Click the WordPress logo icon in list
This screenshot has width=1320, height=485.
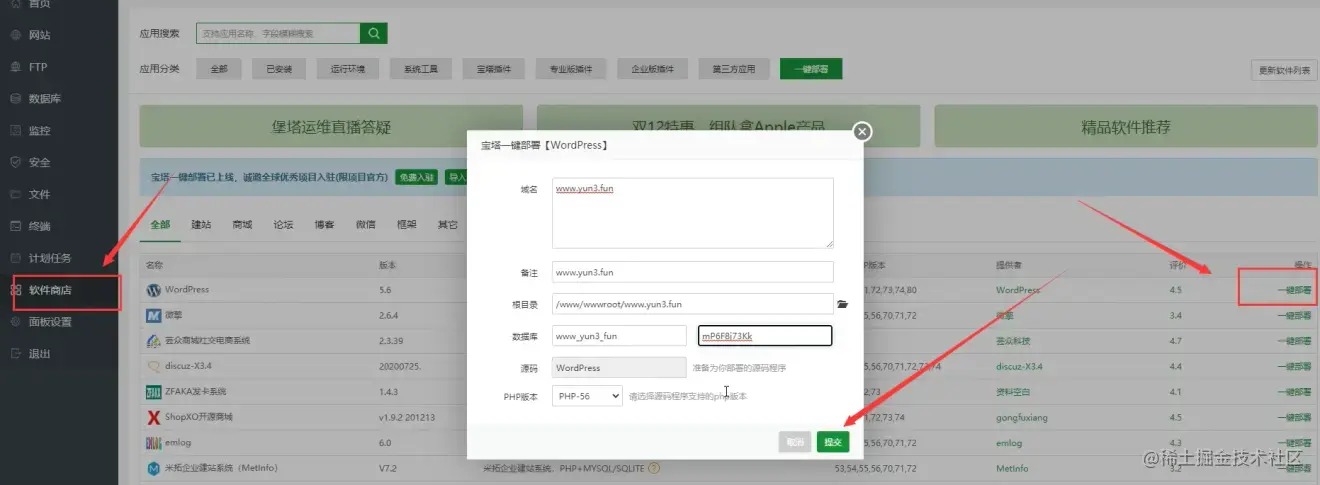click(x=153, y=290)
